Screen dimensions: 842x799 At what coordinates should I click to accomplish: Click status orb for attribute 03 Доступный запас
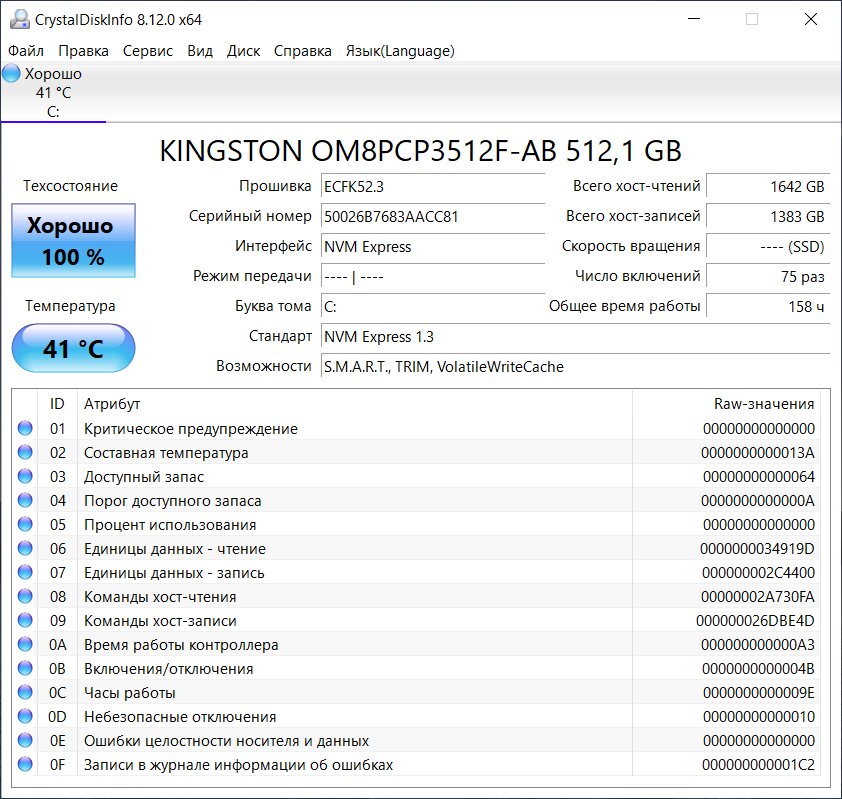(25, 476)
